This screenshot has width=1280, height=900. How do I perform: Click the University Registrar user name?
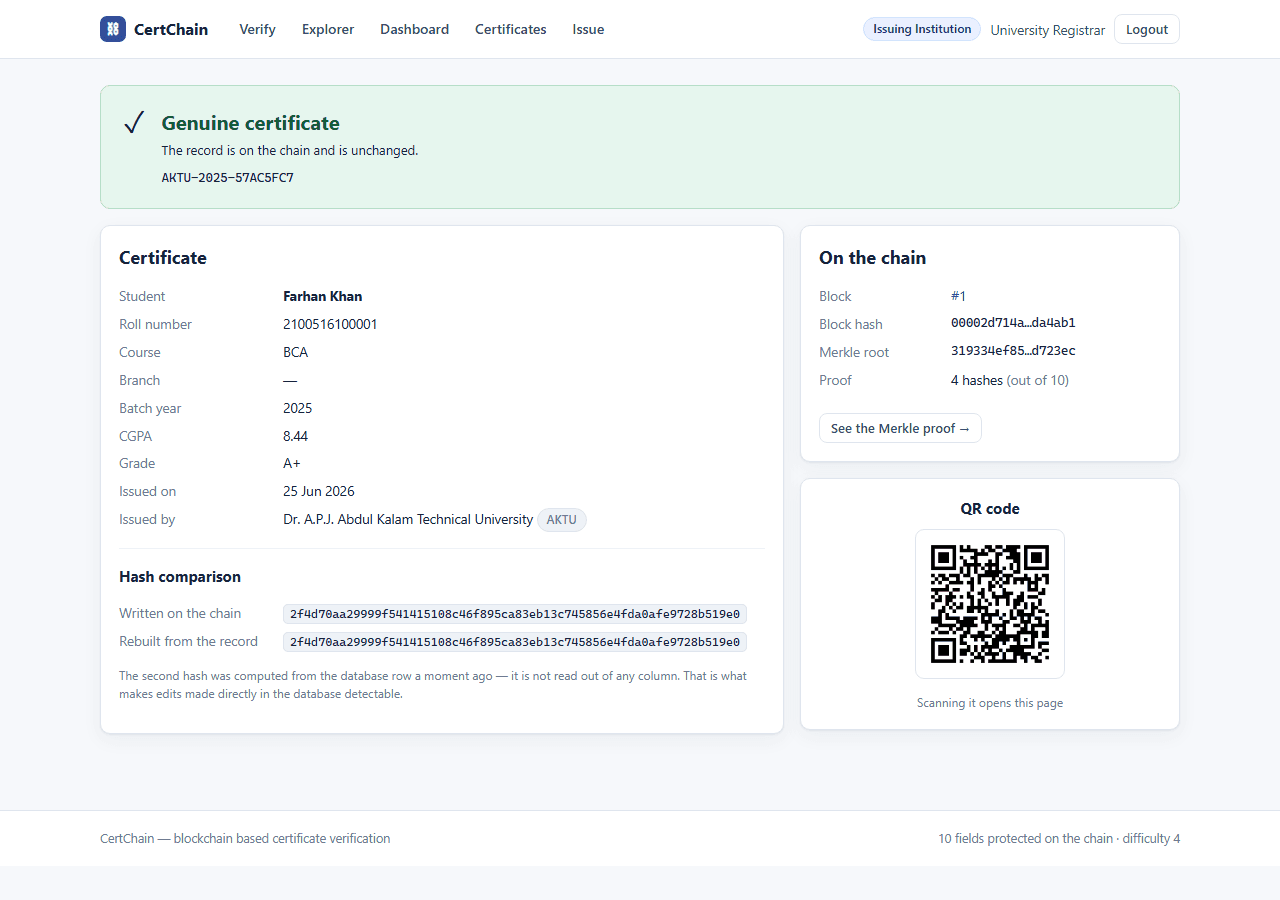click(x=1047, y=30)
